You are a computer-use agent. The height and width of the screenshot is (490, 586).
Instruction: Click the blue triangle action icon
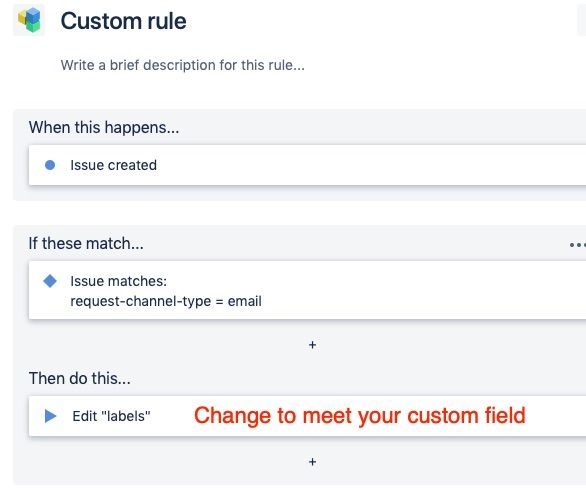[x=50, y=416]
